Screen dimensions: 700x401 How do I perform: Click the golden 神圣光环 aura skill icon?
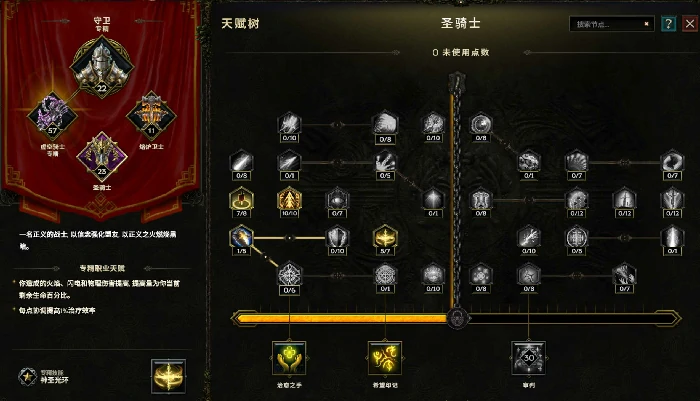pos(168,376)
